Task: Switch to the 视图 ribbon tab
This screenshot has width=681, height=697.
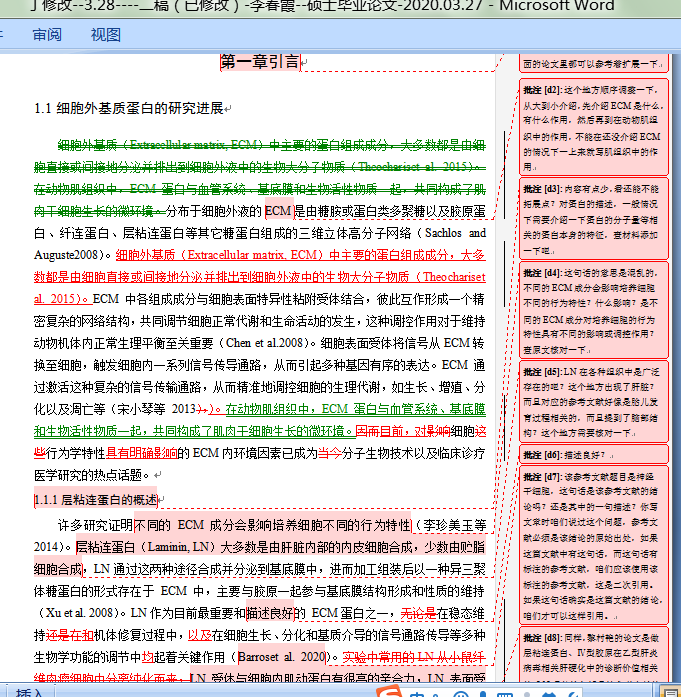Action: 106,35
